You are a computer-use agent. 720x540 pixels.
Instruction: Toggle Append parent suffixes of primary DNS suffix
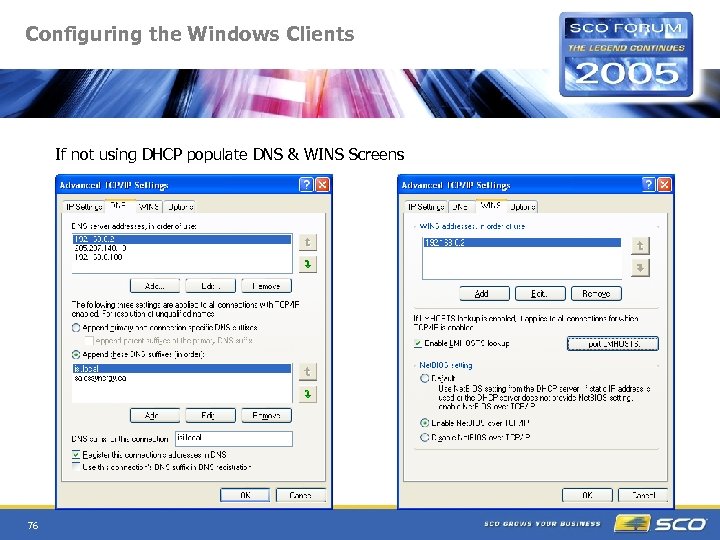pyautogui.click(x=89, y=341)
